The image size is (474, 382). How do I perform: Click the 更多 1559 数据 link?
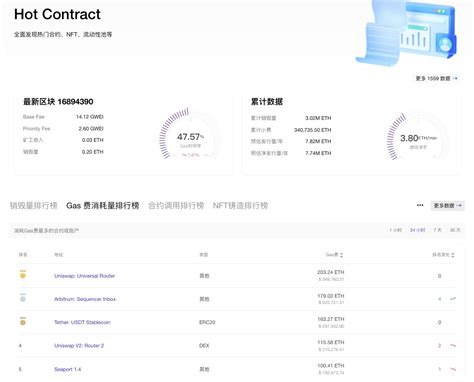(436, 78)
